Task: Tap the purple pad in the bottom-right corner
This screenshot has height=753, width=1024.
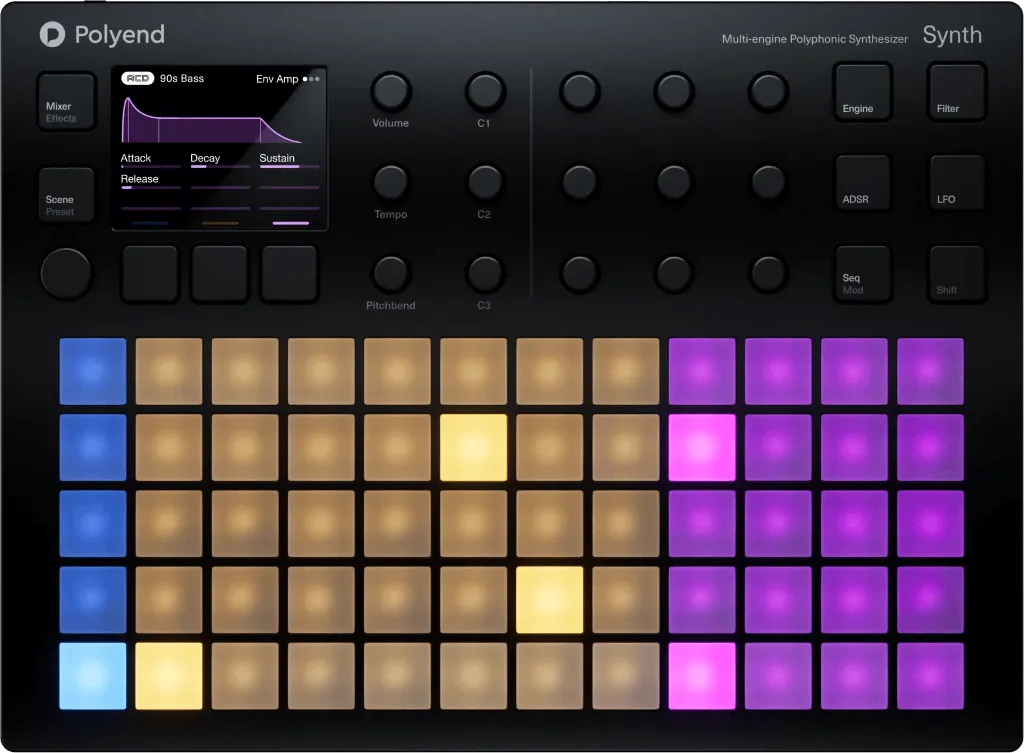Action: [x=931, y=676]
